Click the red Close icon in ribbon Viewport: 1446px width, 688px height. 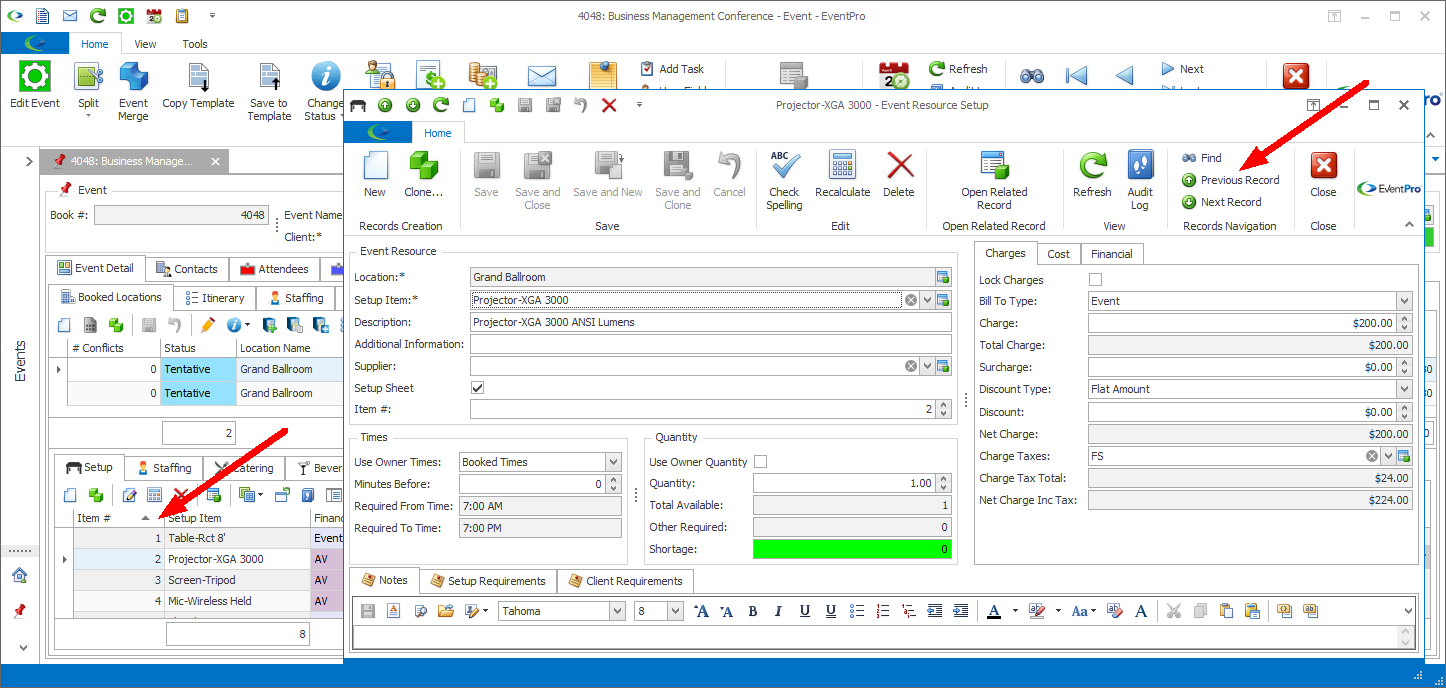(1323, 166)
